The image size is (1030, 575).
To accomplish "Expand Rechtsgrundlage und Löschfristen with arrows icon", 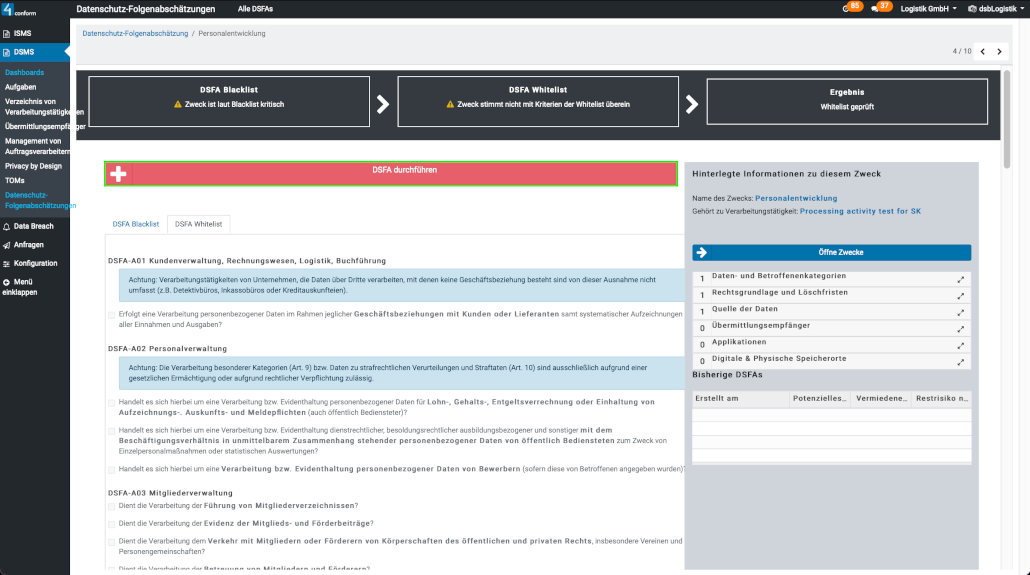I will 961,295.
